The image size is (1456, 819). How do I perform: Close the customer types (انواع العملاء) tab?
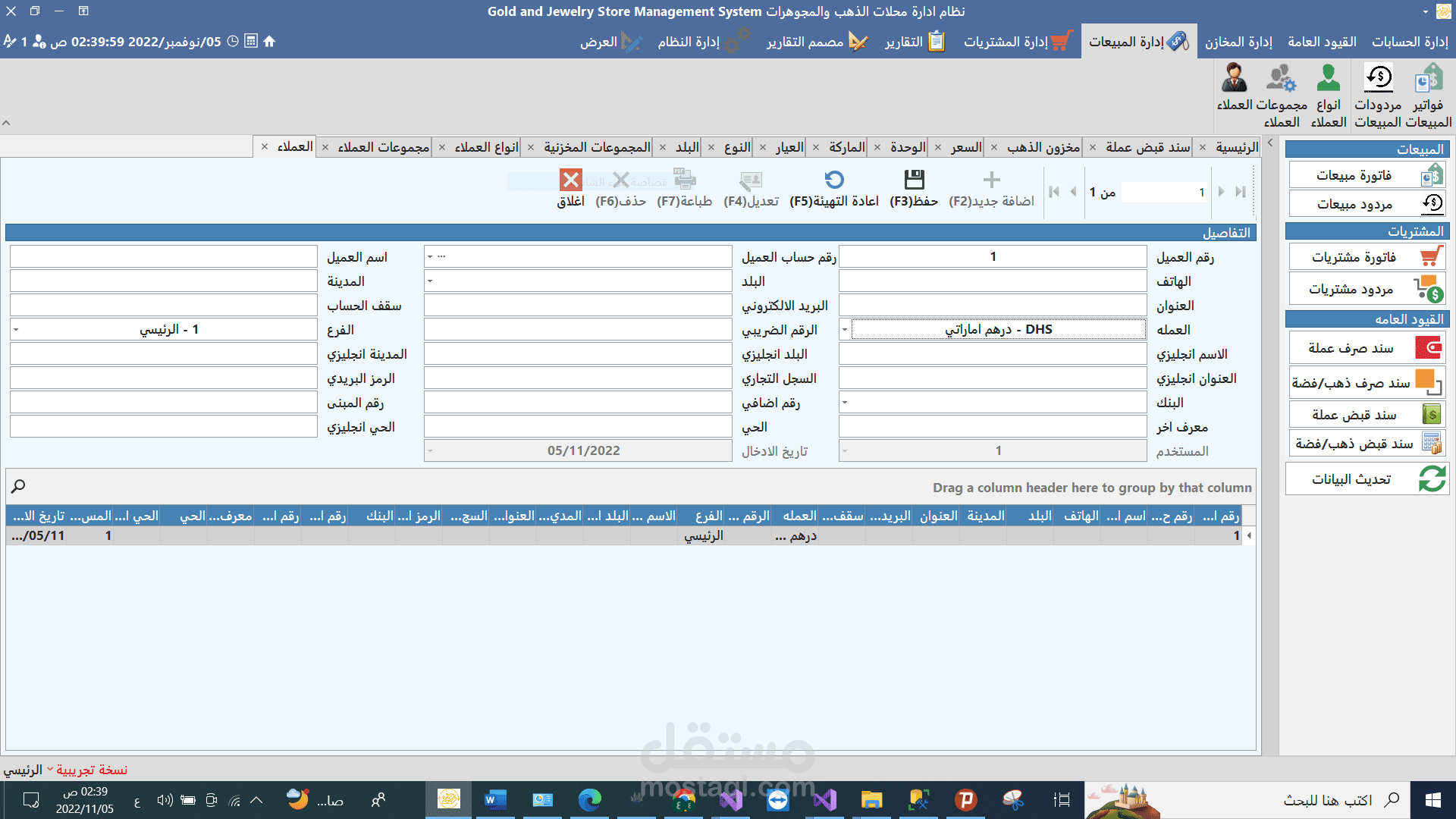coord(442,147)
